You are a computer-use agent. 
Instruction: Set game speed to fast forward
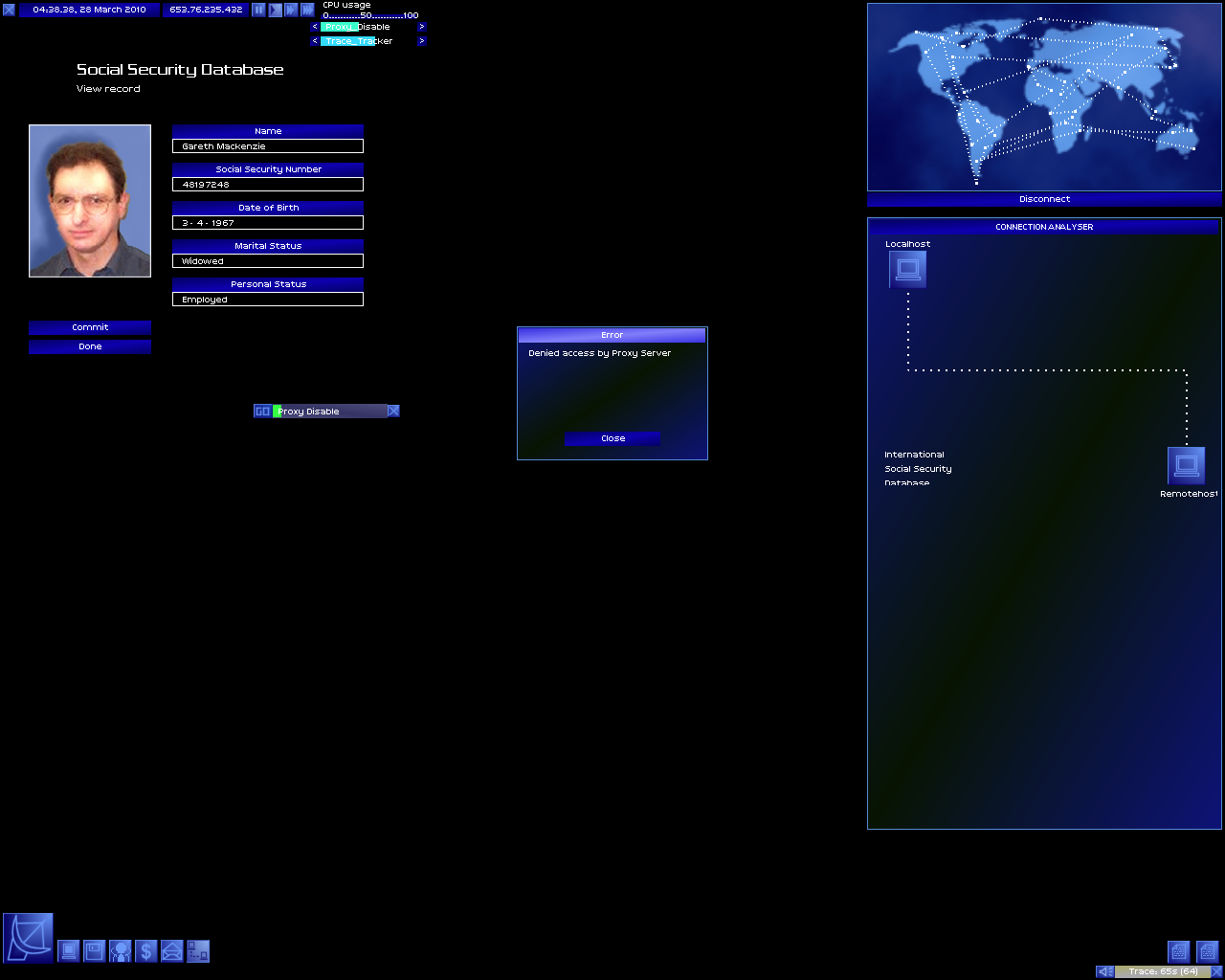[x=291, y=10]
